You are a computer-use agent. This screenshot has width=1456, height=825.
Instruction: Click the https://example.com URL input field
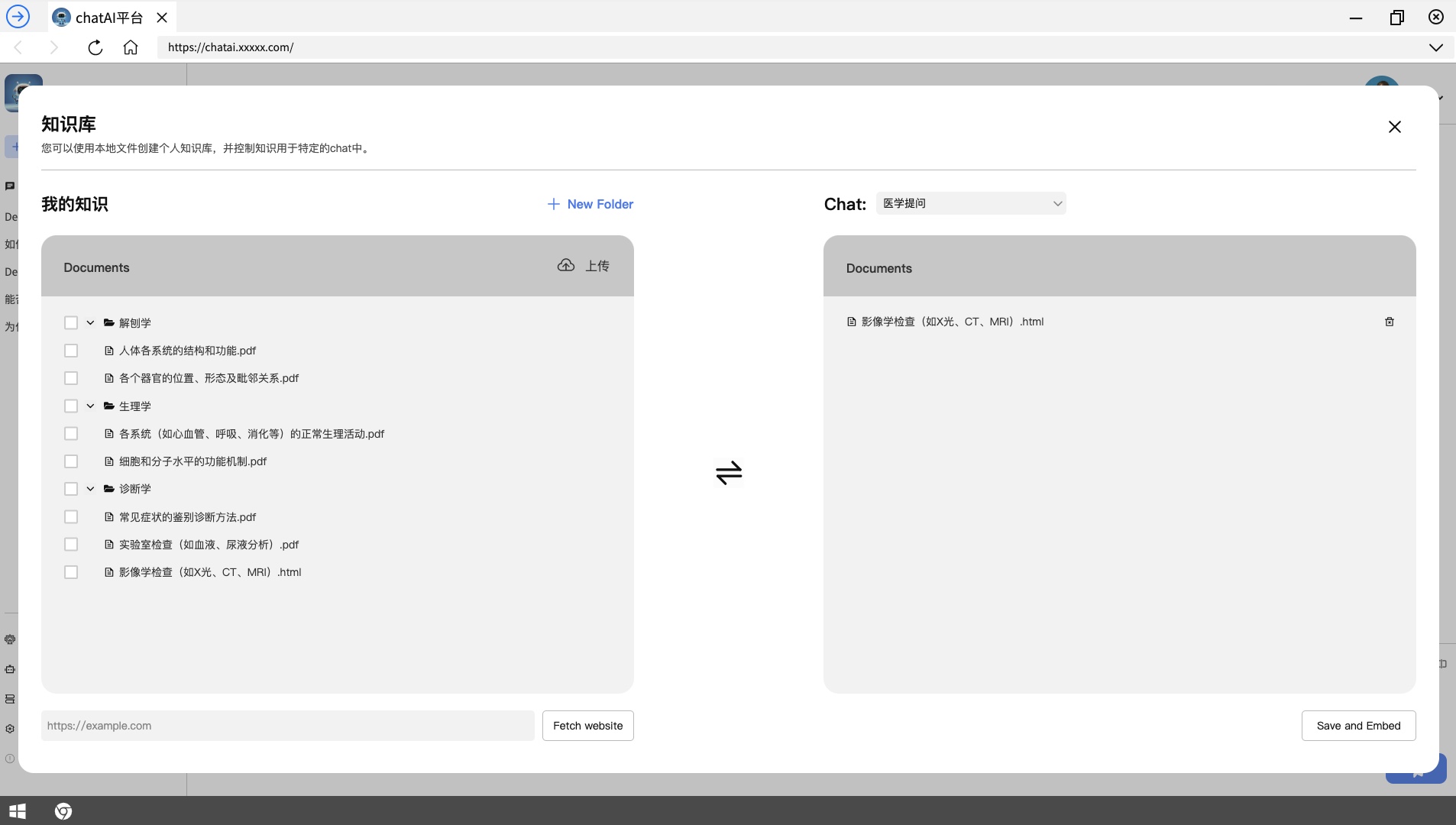pyautogui.click(x=288, y=726)
